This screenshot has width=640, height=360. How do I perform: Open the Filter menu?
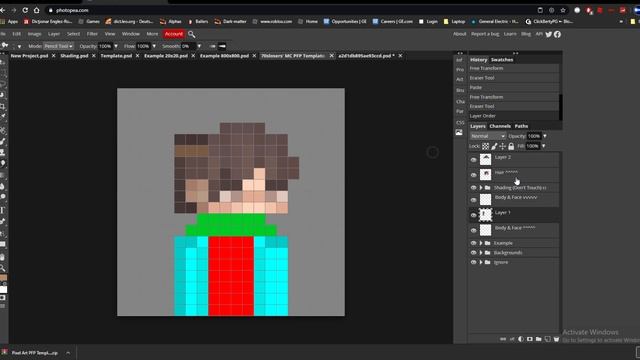[92, 34]
